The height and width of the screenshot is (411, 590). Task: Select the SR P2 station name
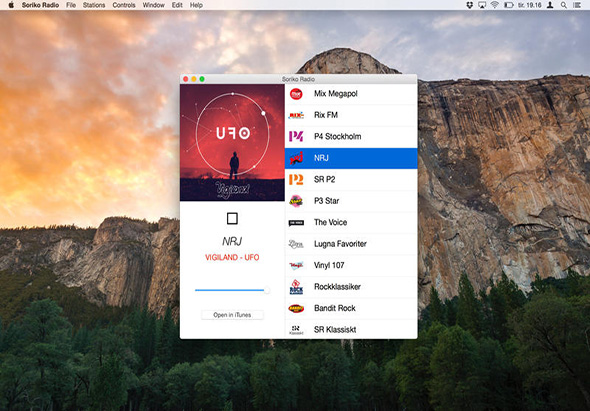tap(324, 180)
